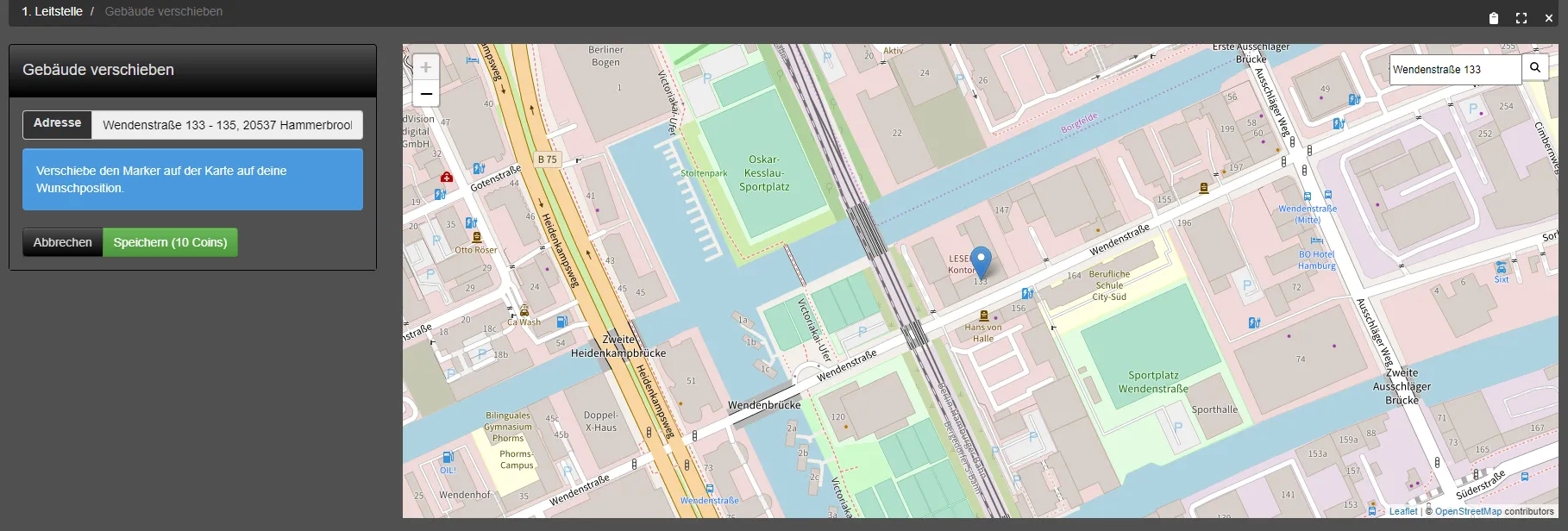The image size is (1568, 531).
Task: Zoom out of the map
Action: (425, 93)
